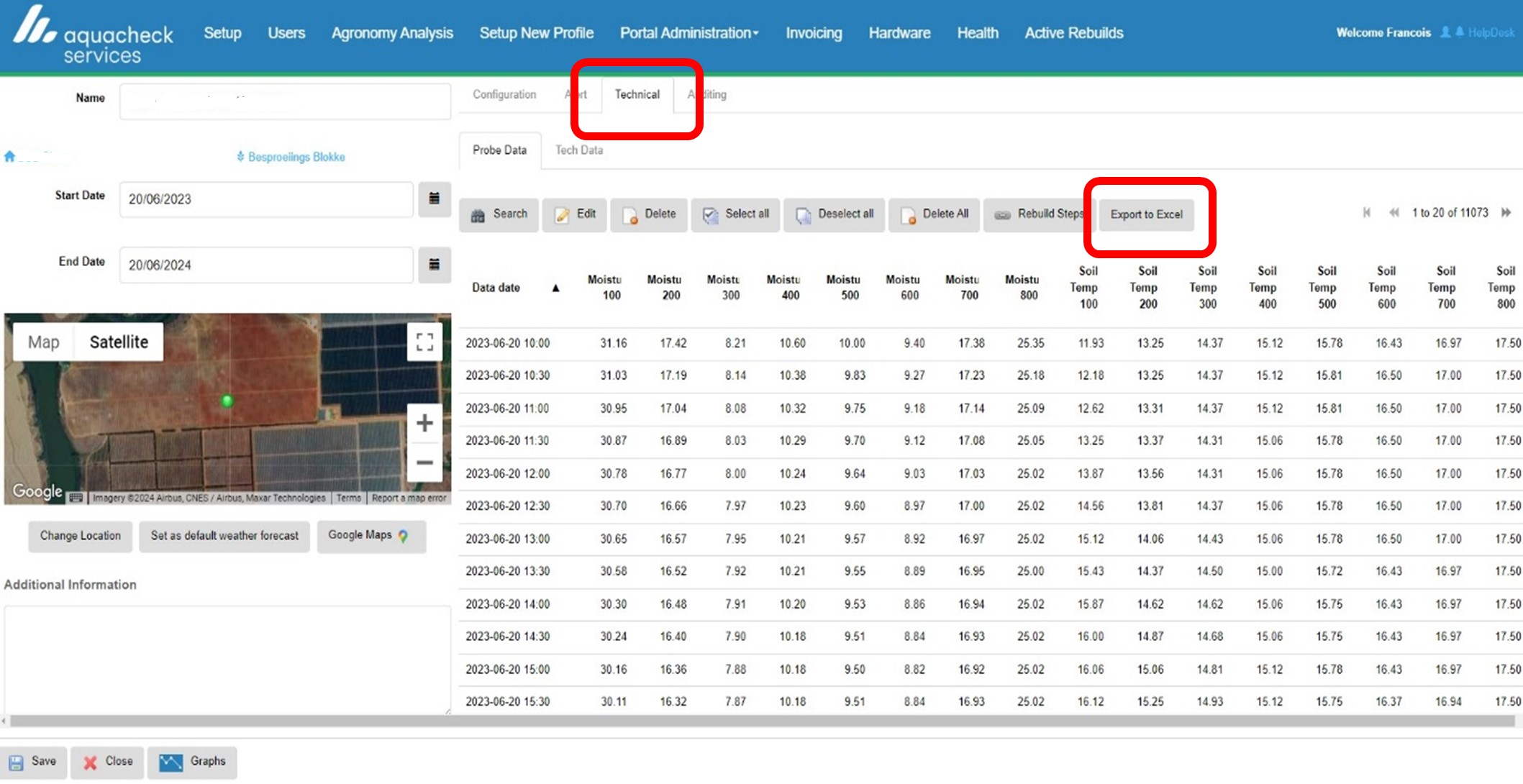This screenshot has width=1523, height=784.
Task: Click the Rebuild Steps button
Action: [x=1039, y=214]
